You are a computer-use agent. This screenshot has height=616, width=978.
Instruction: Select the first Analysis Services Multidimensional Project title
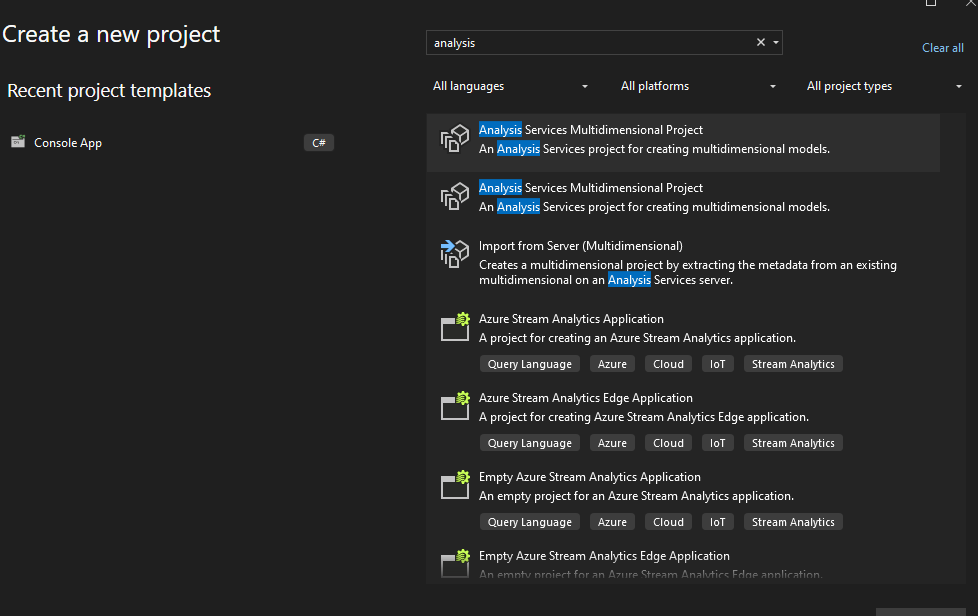591,130
